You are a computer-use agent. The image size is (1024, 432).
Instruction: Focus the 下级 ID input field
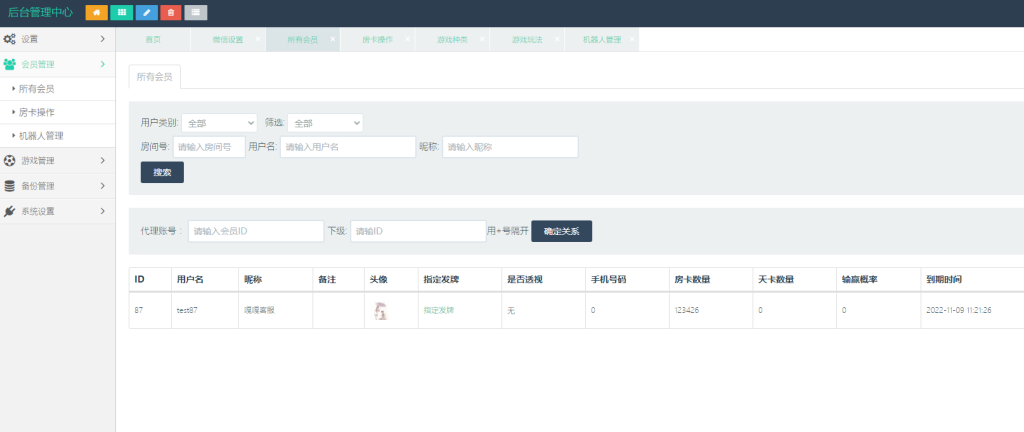coord(418,231)
